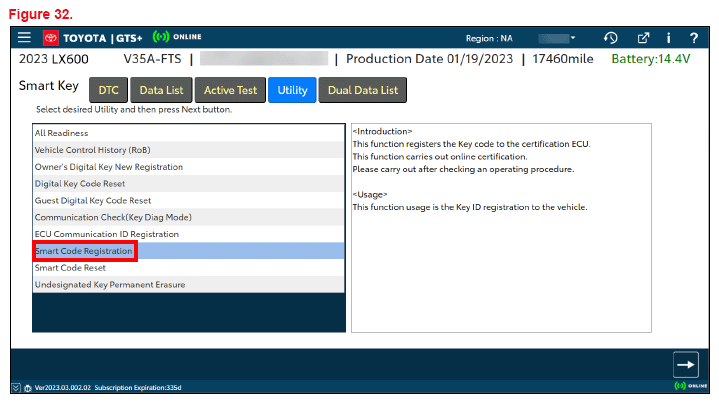Select Smart Code Reset
719x403 pixels.
tap(188, 268)
